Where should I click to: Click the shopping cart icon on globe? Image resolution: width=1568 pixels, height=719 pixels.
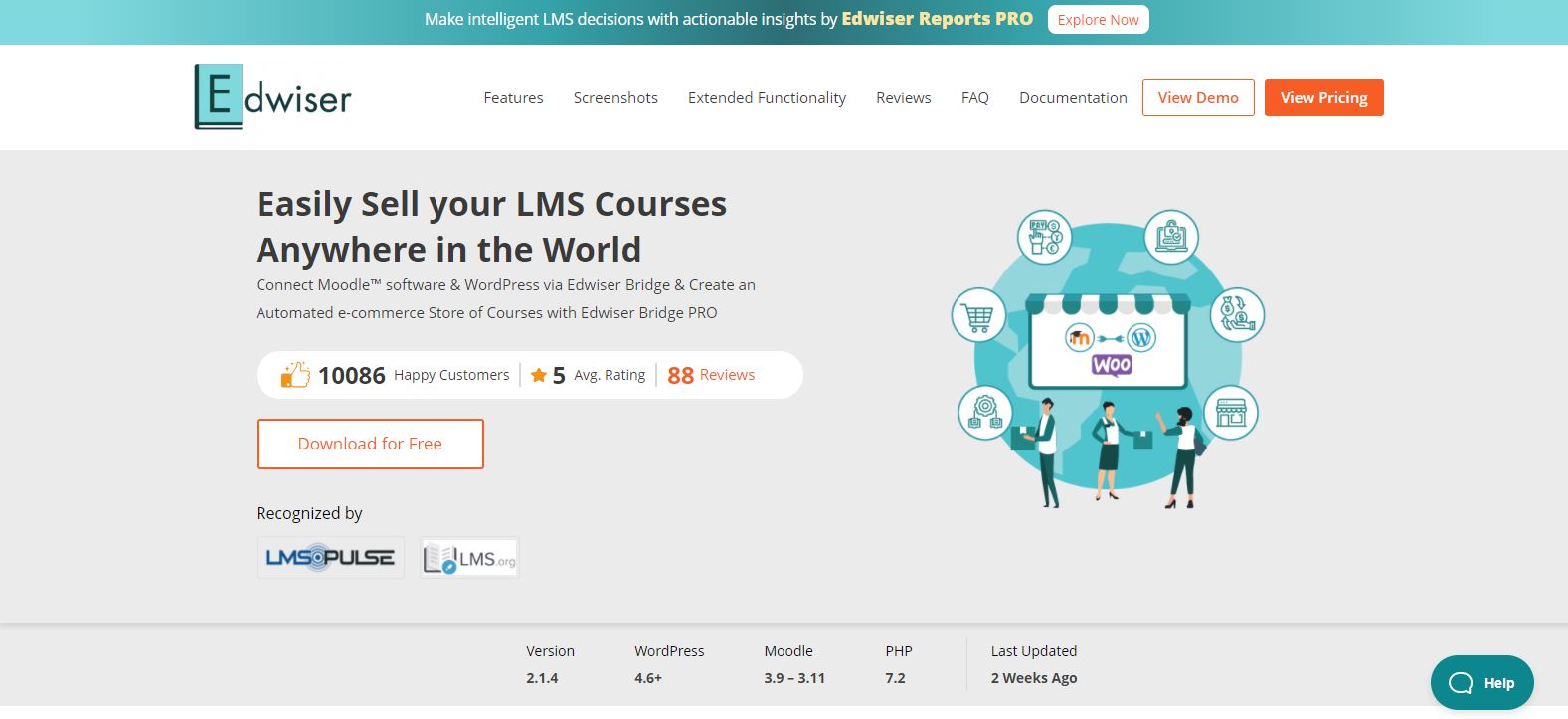(x=978, y=316)
